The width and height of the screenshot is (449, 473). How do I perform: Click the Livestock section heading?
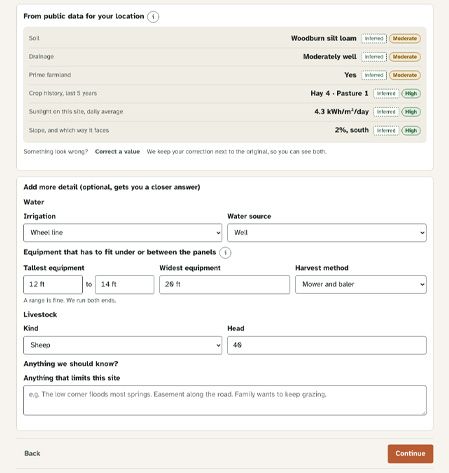tap(40, 315)
